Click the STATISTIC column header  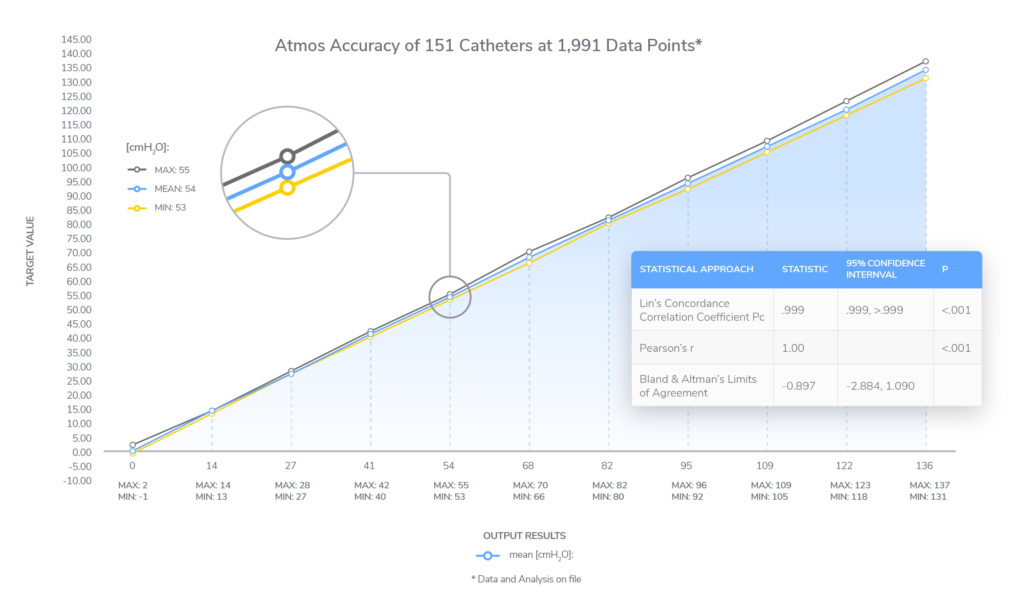pos(804,269)
